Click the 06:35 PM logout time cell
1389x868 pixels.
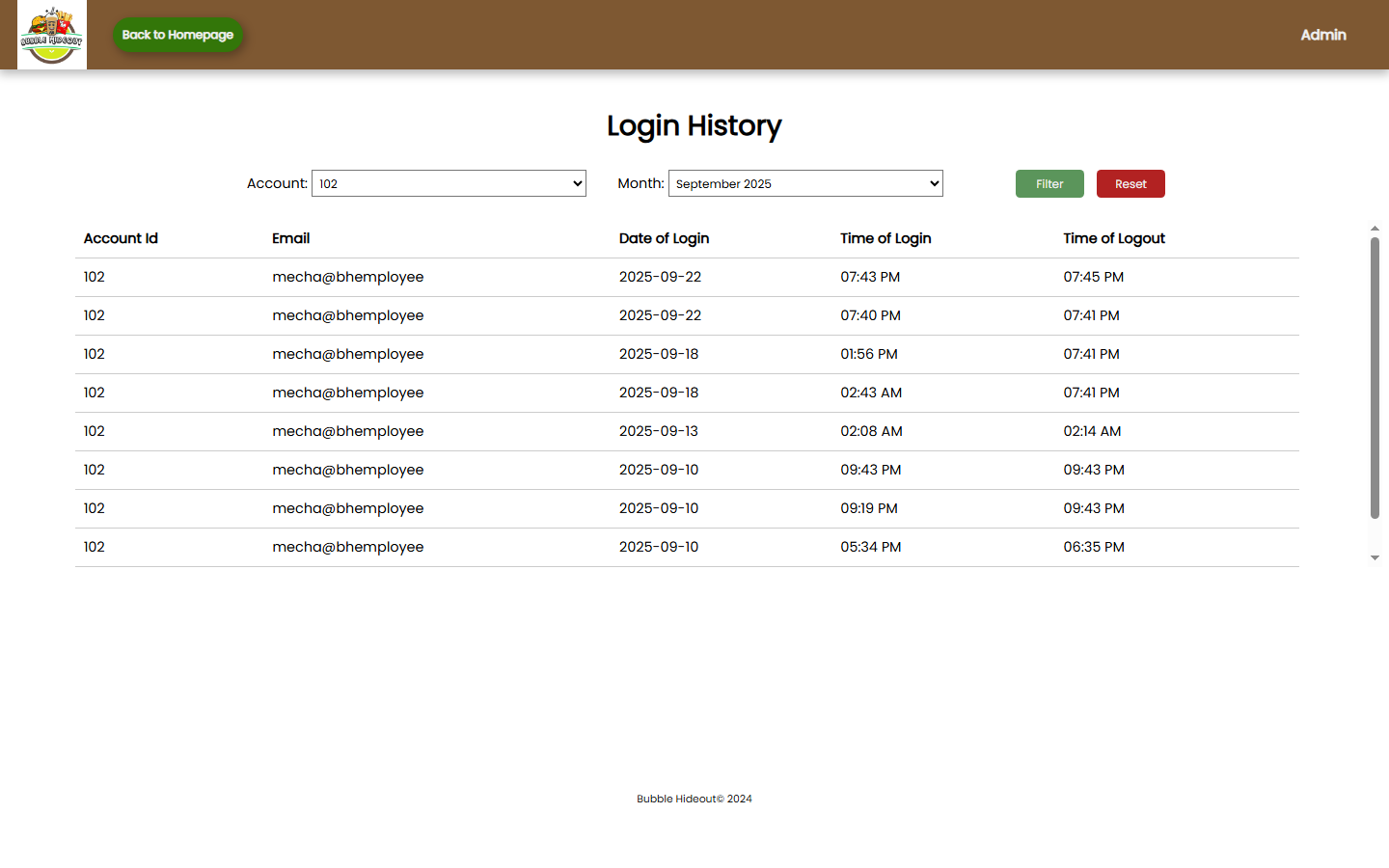pyautogui.click(x=1094, y=547)
